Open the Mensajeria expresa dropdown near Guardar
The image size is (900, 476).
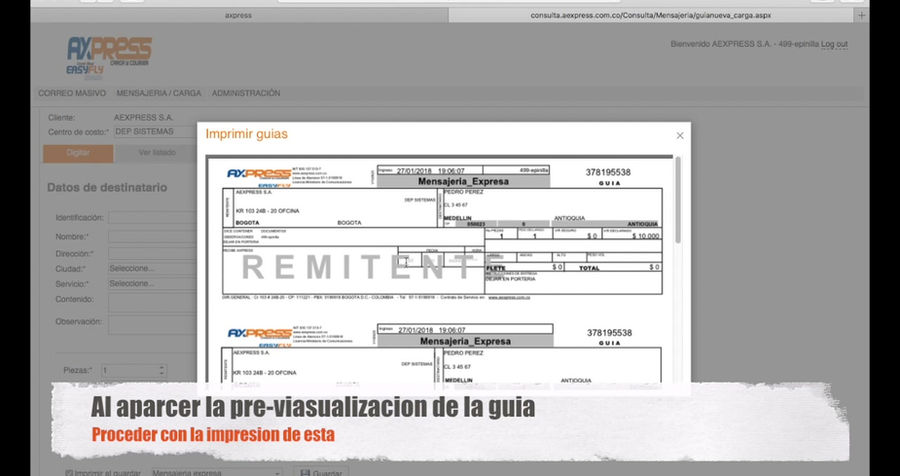coord(217,473)
